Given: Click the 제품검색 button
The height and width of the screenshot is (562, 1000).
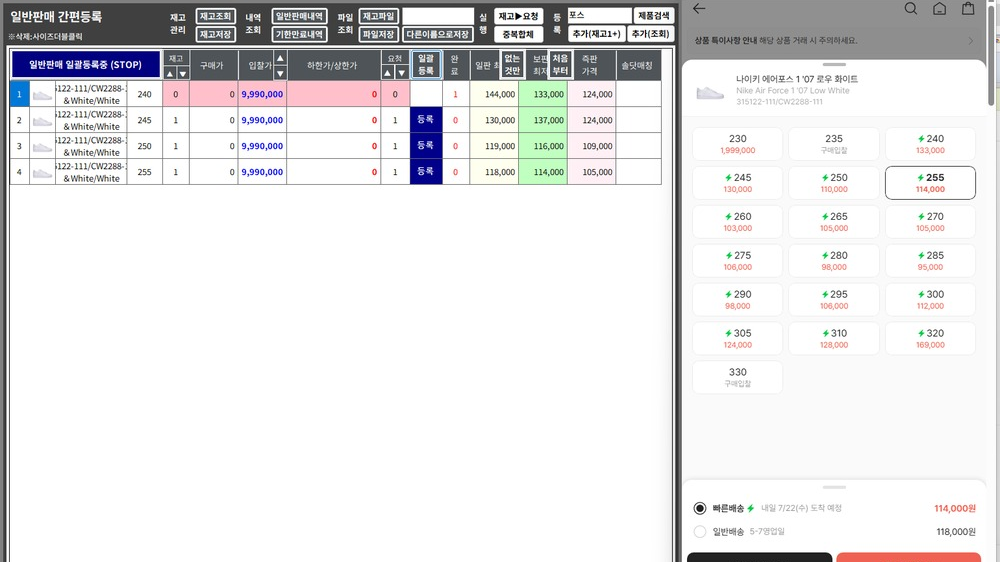Looking at the screenshot, I should pyautogui.click(x=654, y=15).
